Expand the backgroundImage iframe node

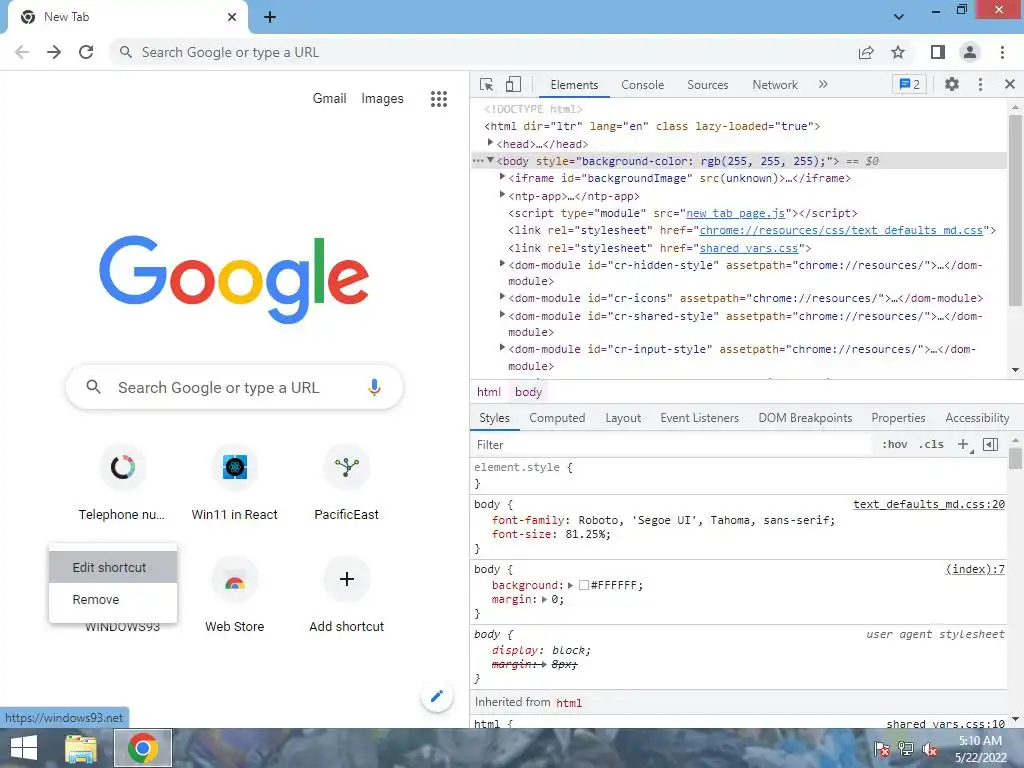click(x=502, y=177)
